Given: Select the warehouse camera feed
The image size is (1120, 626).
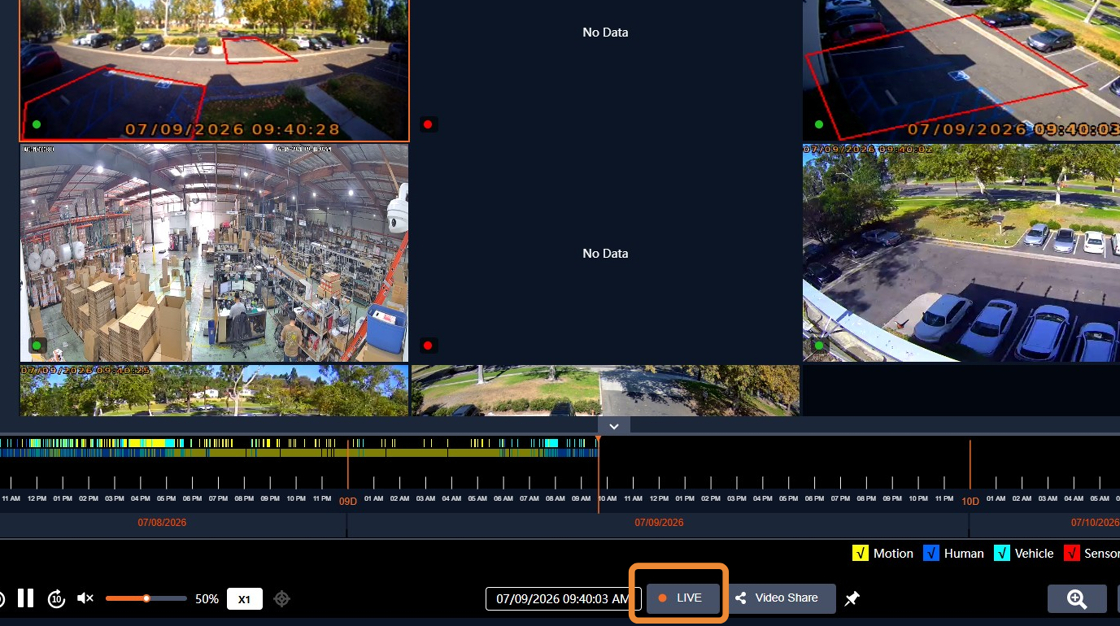Looking at the screenshot, I should 214,253.
